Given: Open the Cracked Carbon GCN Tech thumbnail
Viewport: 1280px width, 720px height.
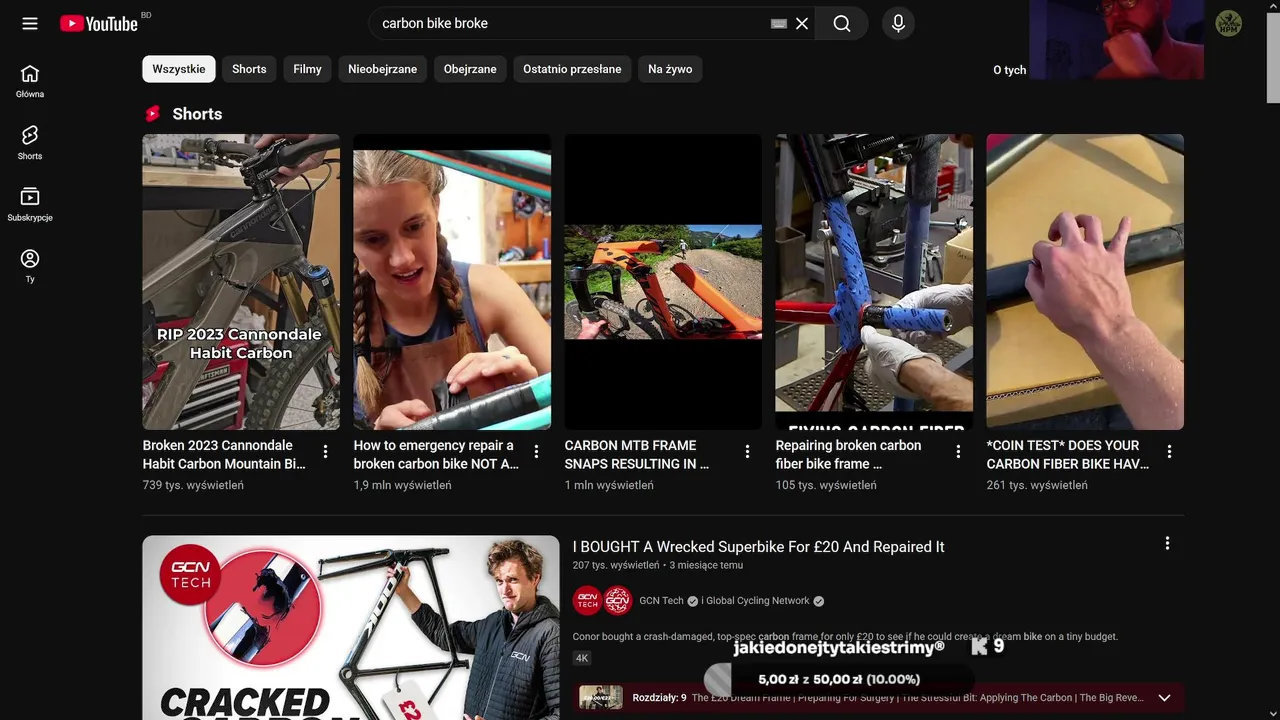Looking at the screenshot, I should (x=351, y=628).
